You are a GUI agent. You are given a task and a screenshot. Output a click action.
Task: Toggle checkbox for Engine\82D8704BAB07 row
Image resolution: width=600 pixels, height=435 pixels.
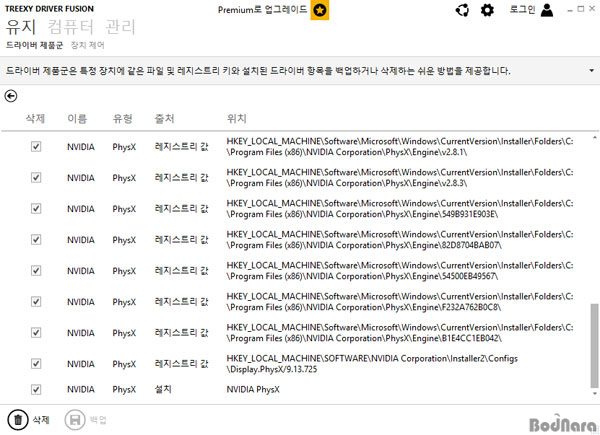click(x=36, y=239)
